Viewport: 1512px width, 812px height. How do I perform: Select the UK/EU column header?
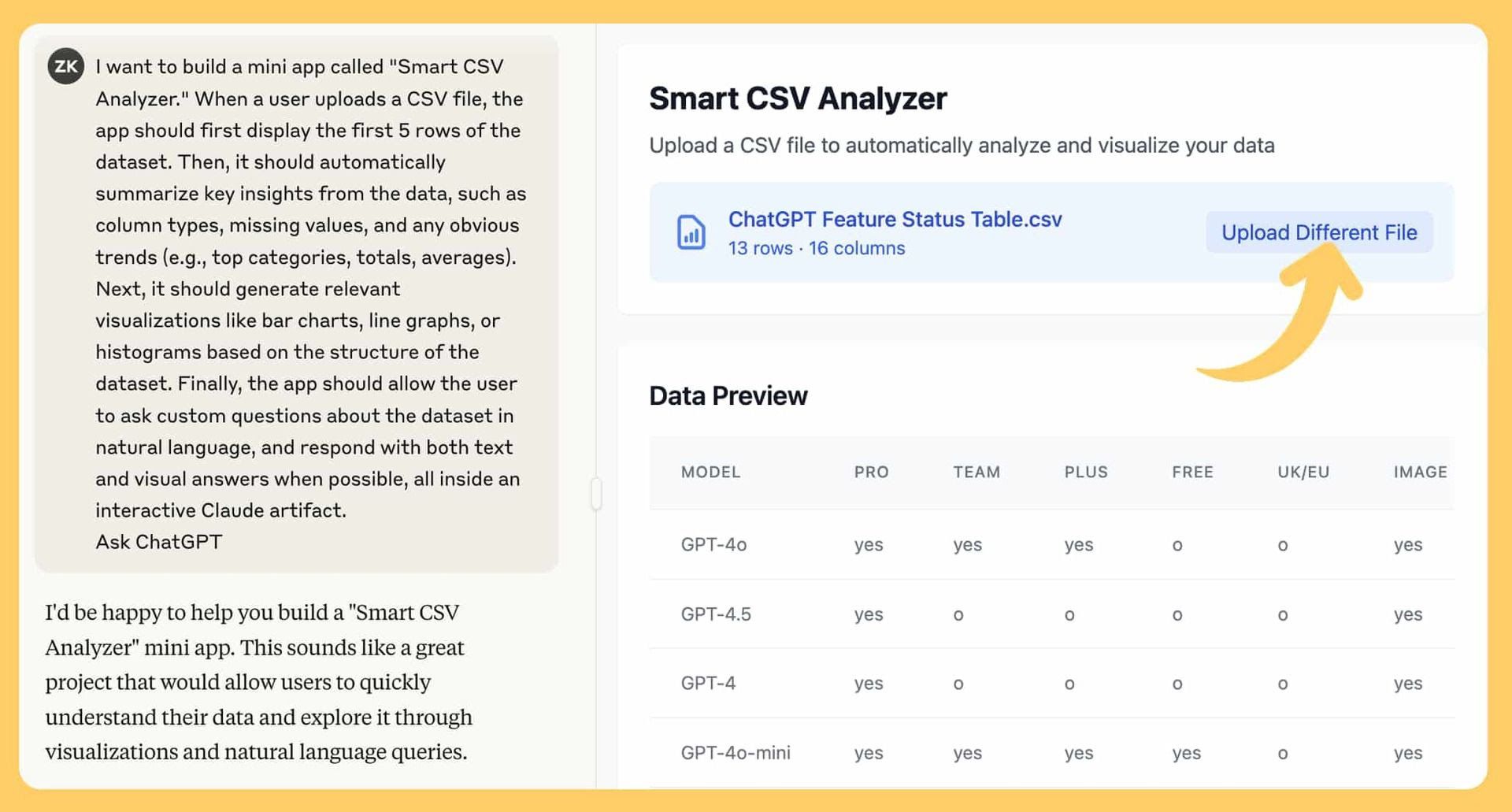click(x=1303, y=472)
